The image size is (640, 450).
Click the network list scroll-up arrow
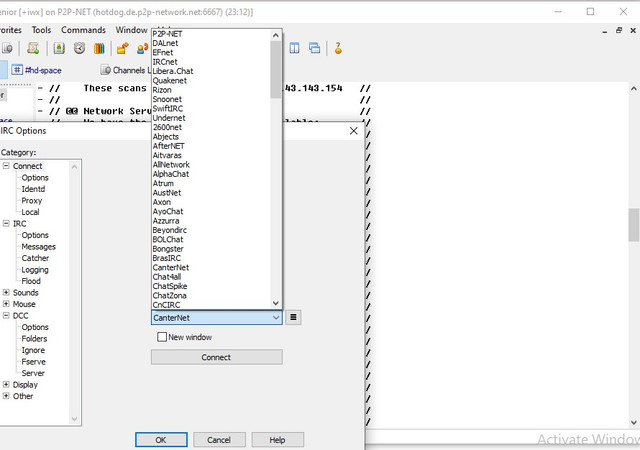pos(276,36)
